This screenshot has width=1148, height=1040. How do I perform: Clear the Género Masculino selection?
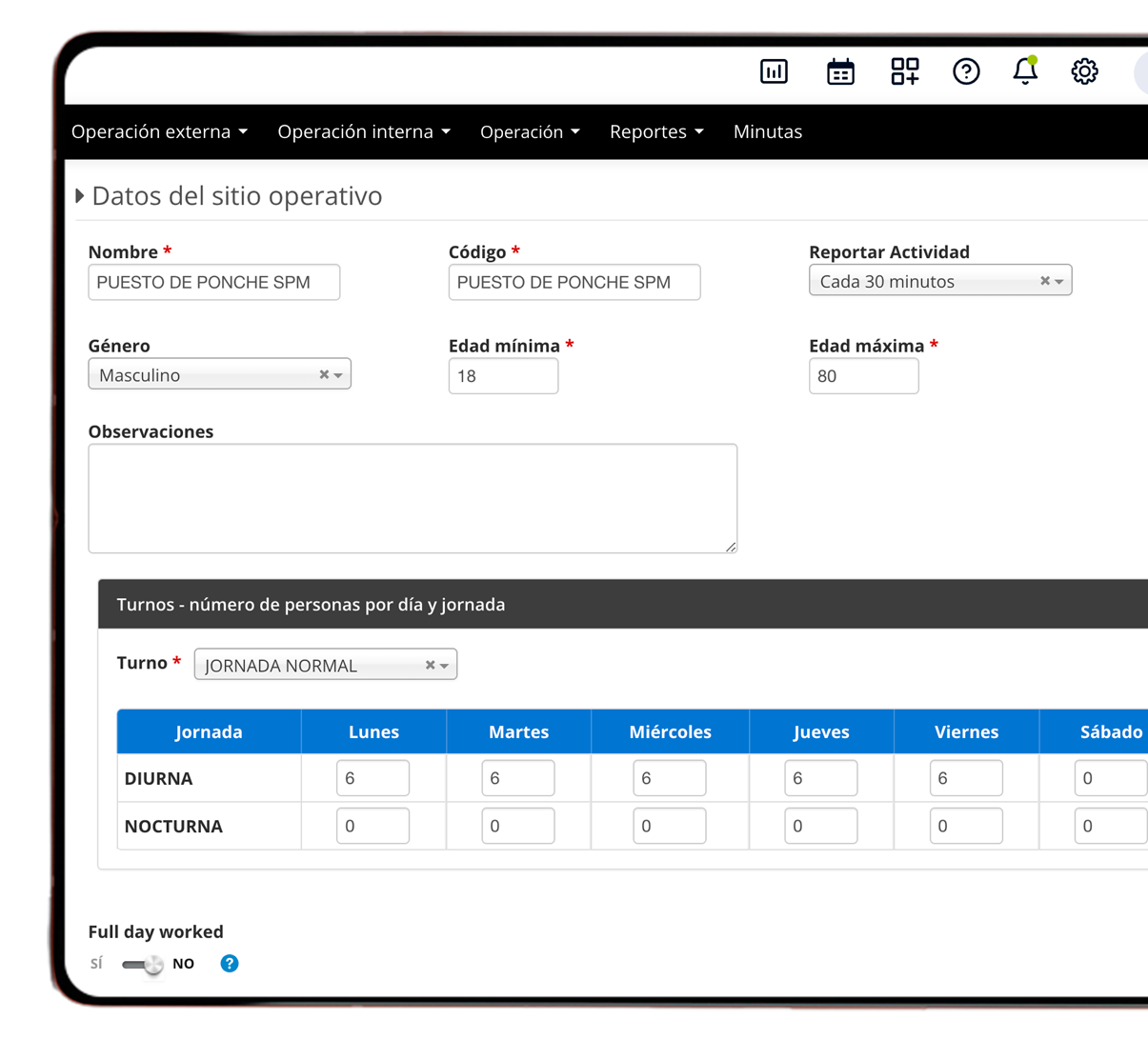click(x=324, y=375)
